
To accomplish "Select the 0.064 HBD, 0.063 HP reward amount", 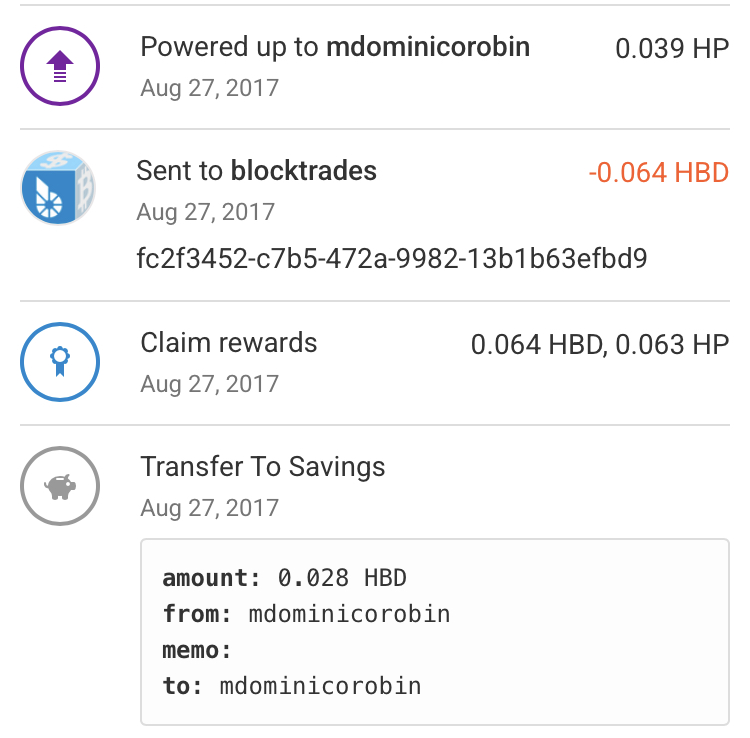I will pyautogui.click(x=600, y=345).
